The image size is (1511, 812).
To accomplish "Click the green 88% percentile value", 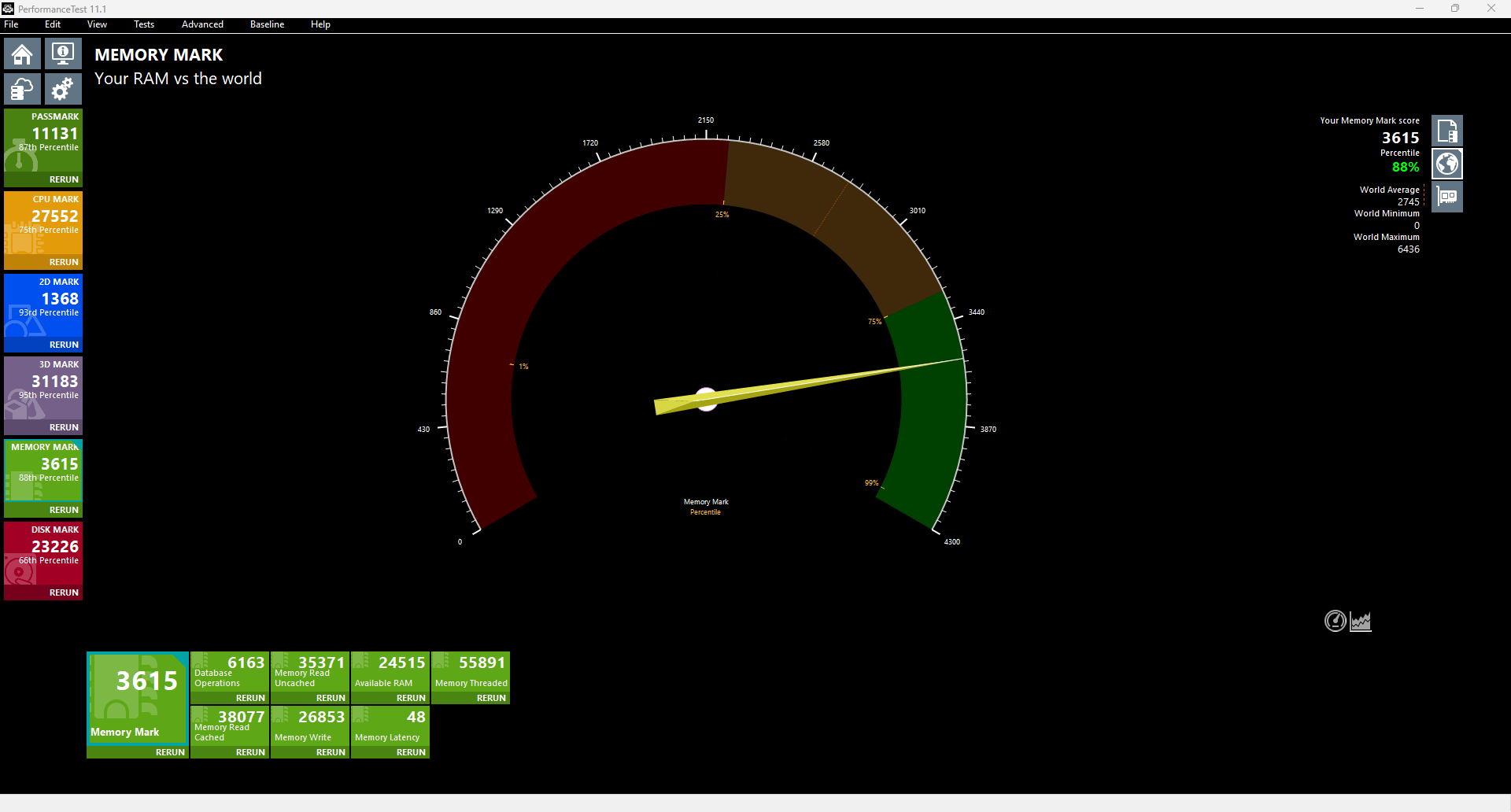I will [1406, 167].
